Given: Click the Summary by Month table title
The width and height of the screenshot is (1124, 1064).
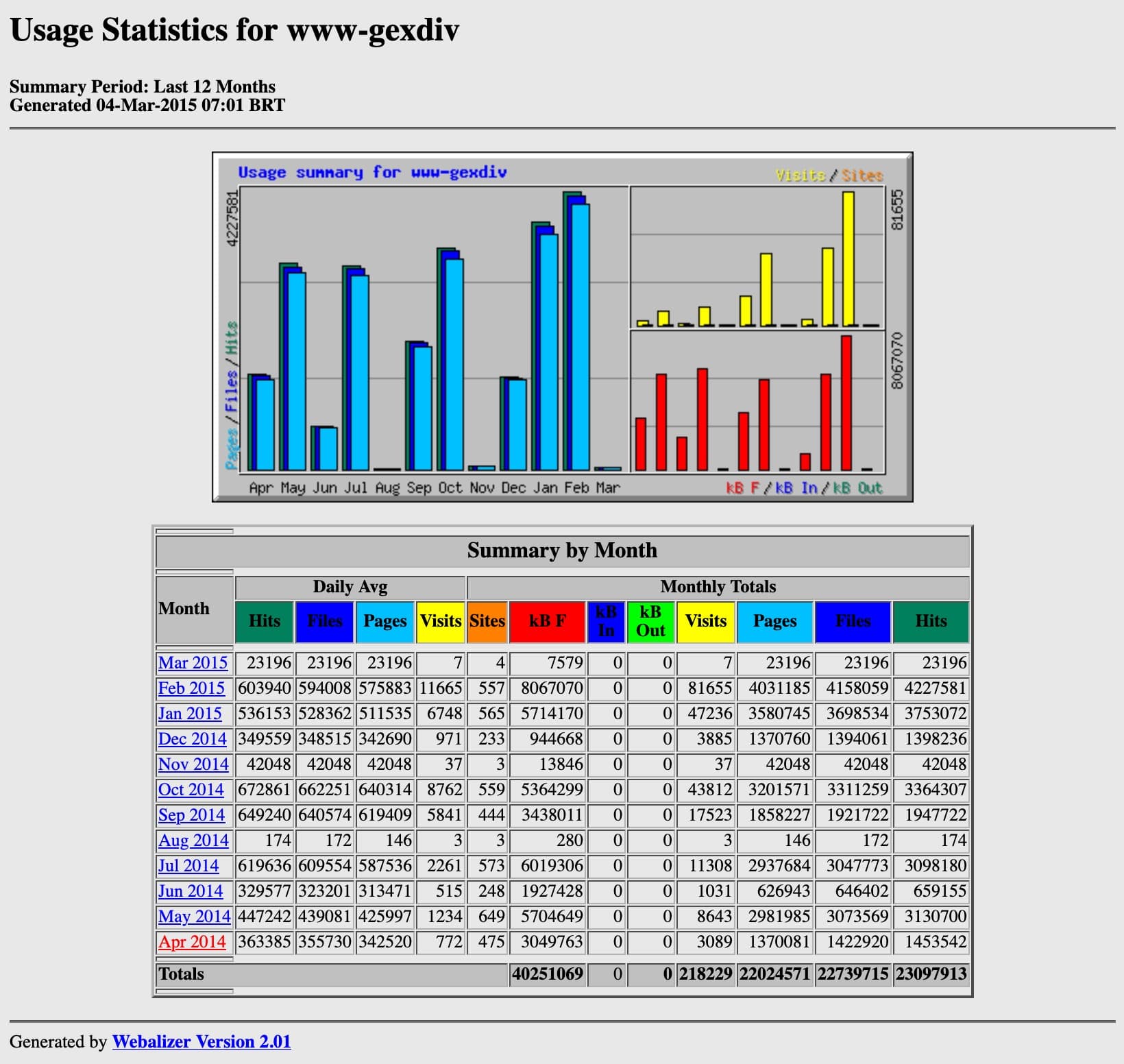Looking at the screenshot, I should [x=563, y=551].
